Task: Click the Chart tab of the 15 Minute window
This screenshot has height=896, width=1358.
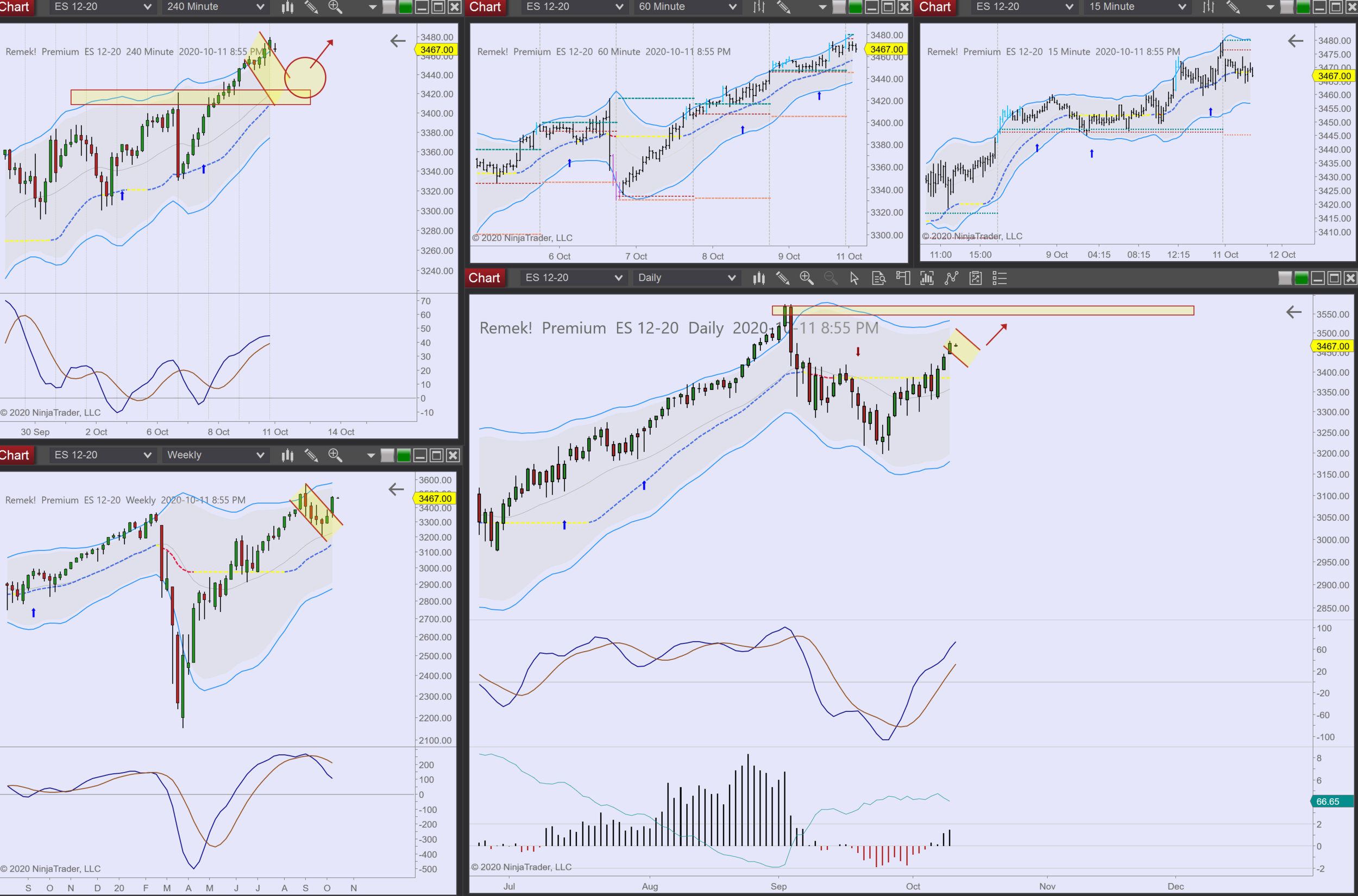Action: click(934, 7)
